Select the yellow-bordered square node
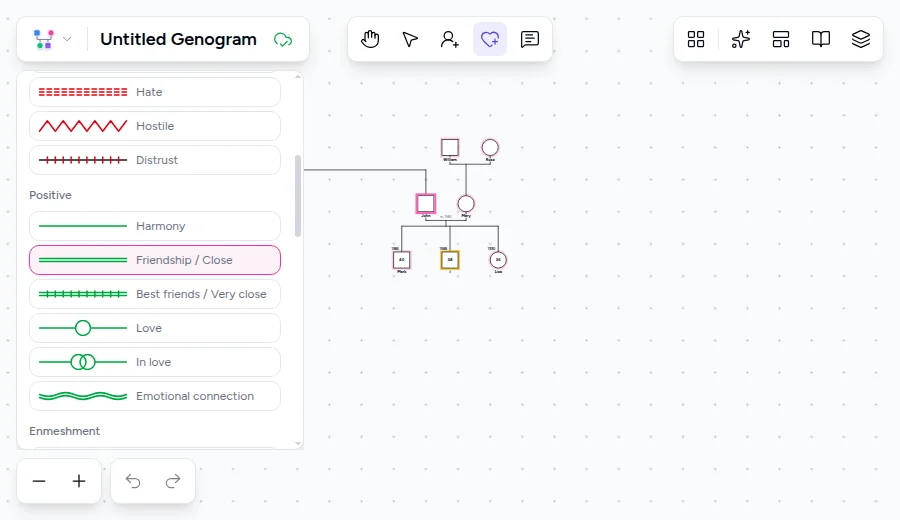Image resolution: width=900 pixels, height=520 pixels. click(x=450, y=260)
